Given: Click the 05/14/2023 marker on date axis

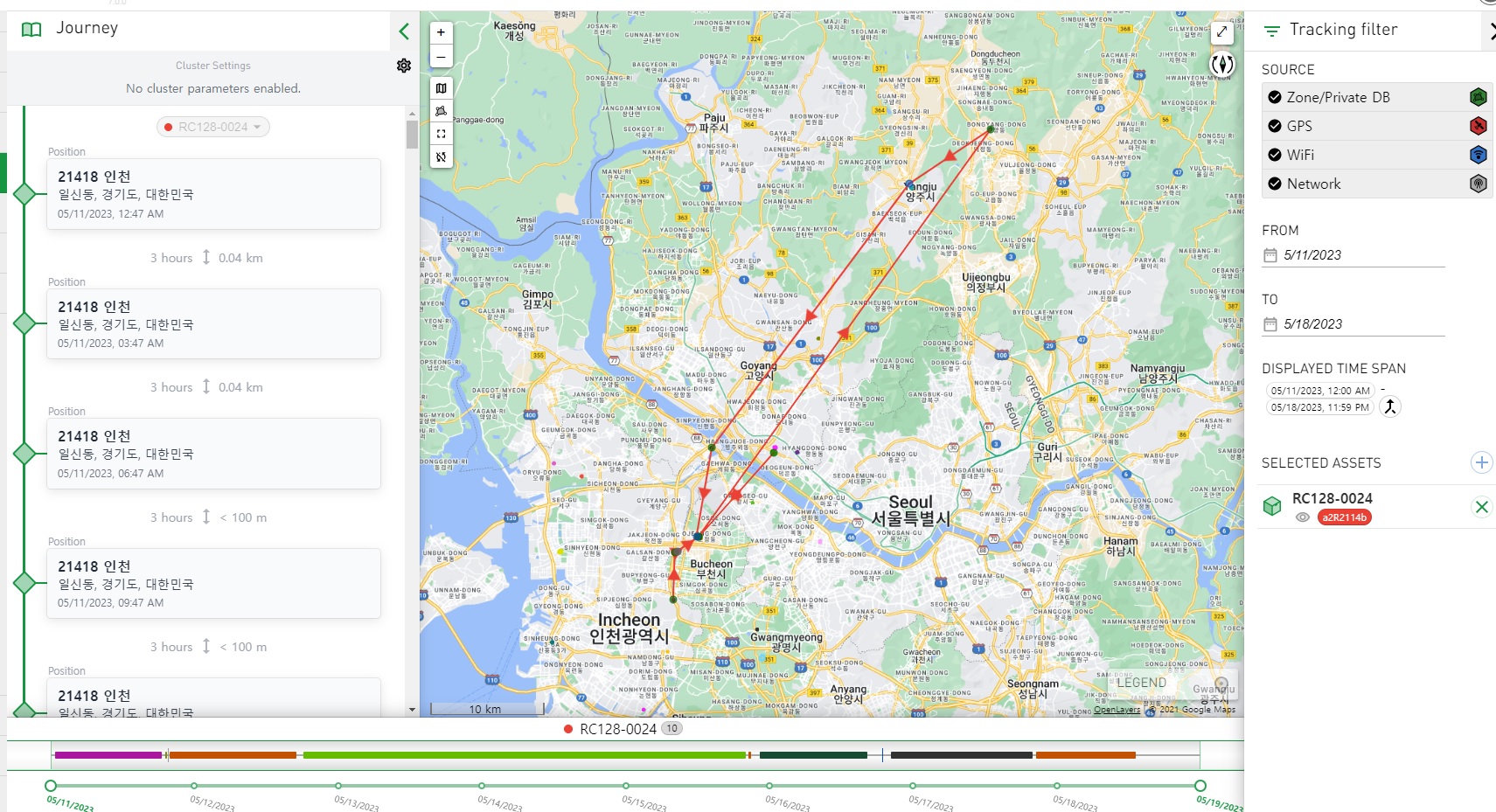Looking at the screenshot, I should point(482,786).
